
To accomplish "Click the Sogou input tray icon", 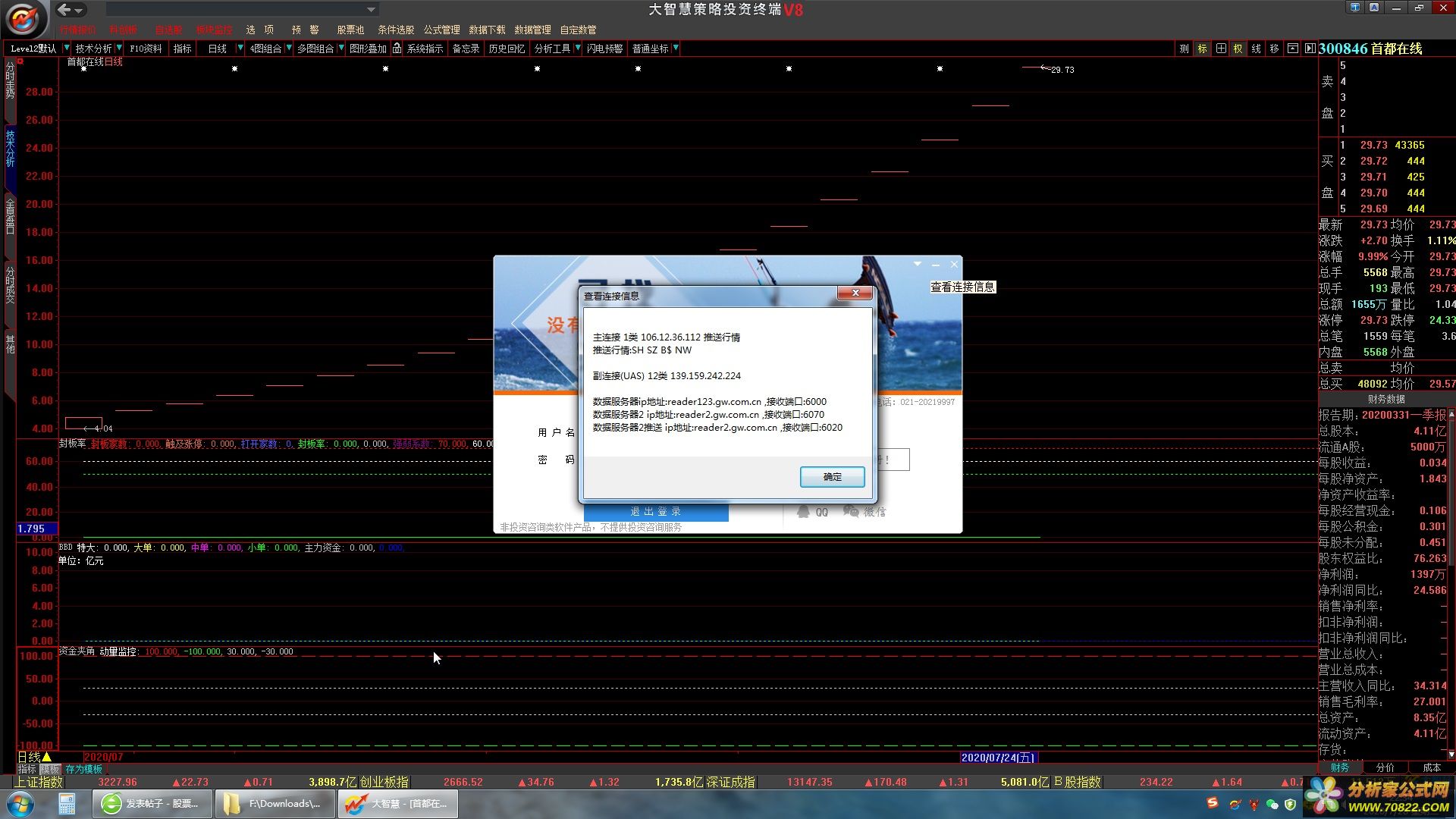I will [1213, 803].
